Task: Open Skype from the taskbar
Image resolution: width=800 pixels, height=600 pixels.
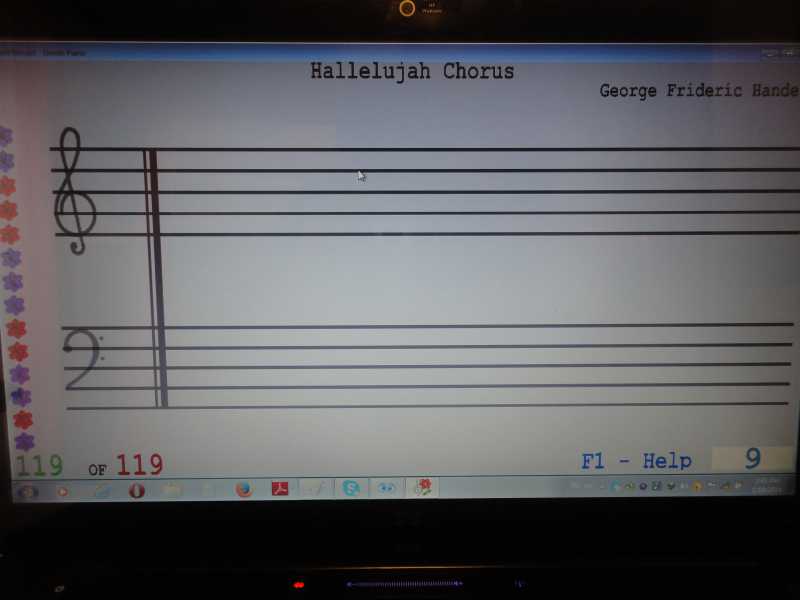Action: [x=351, y=488]
